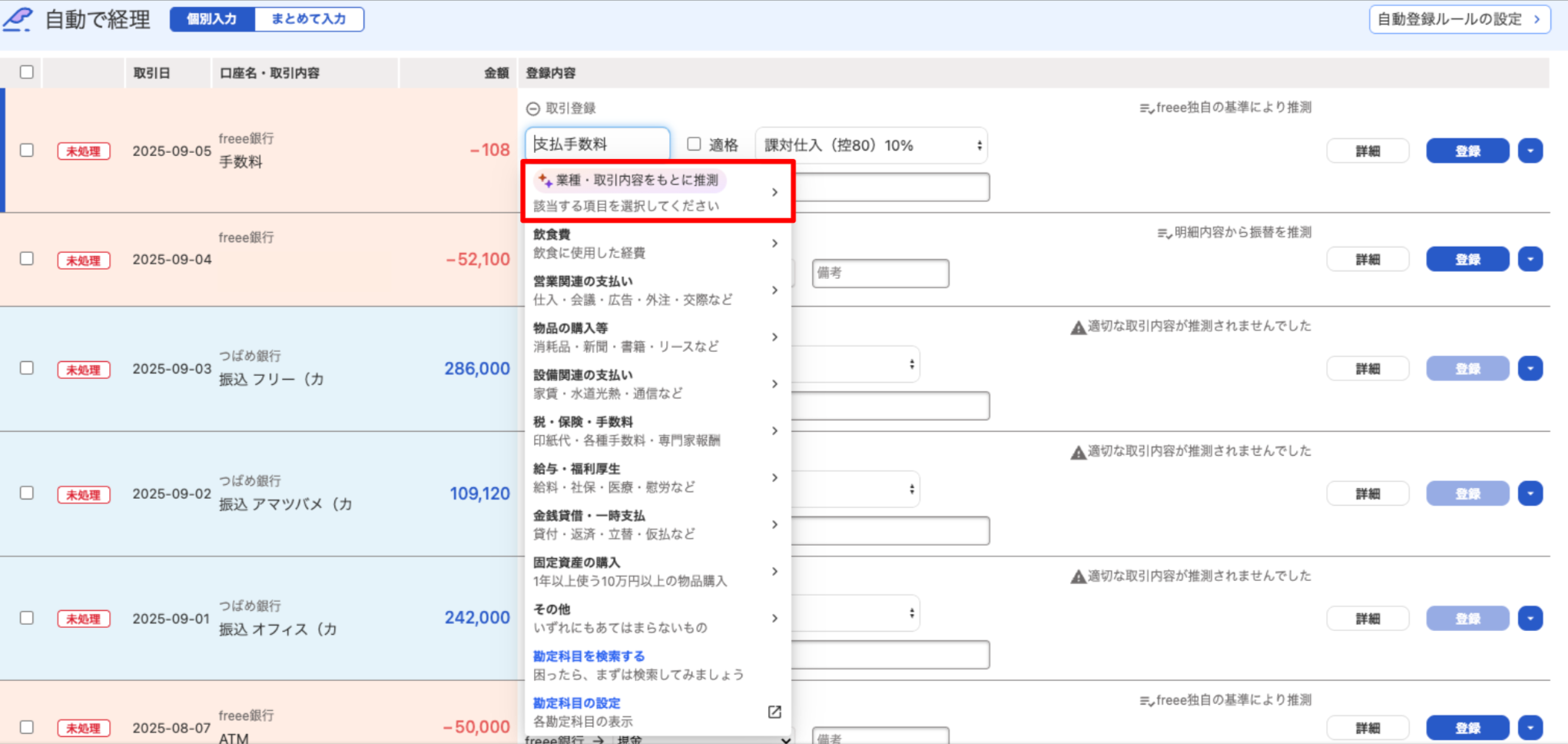
Task: Click the amount -52,100
Action: (x=478, y=260)
